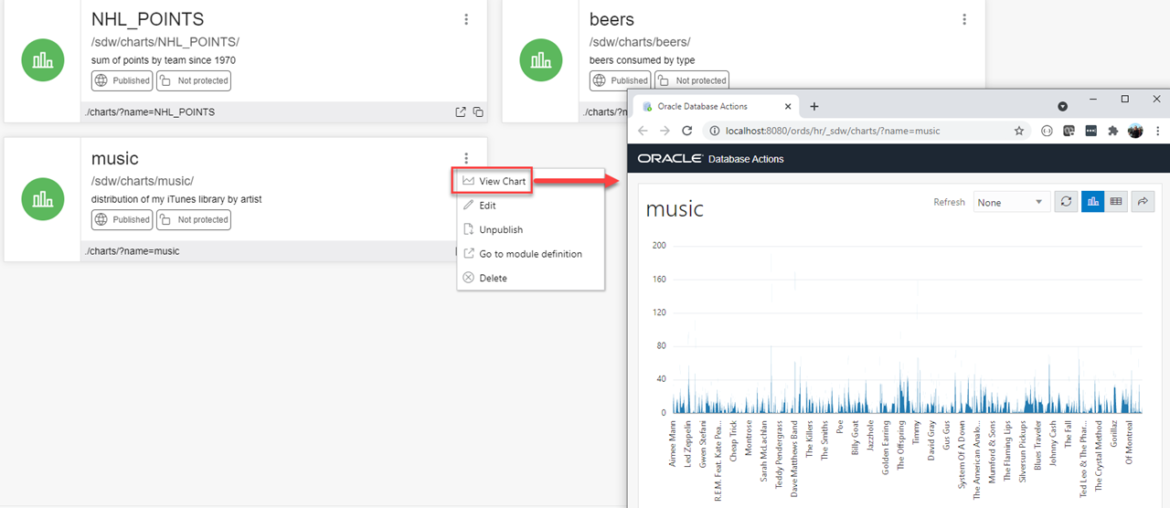
Task: Click the ./charts/?name=music path text
Action: point(131,251)
